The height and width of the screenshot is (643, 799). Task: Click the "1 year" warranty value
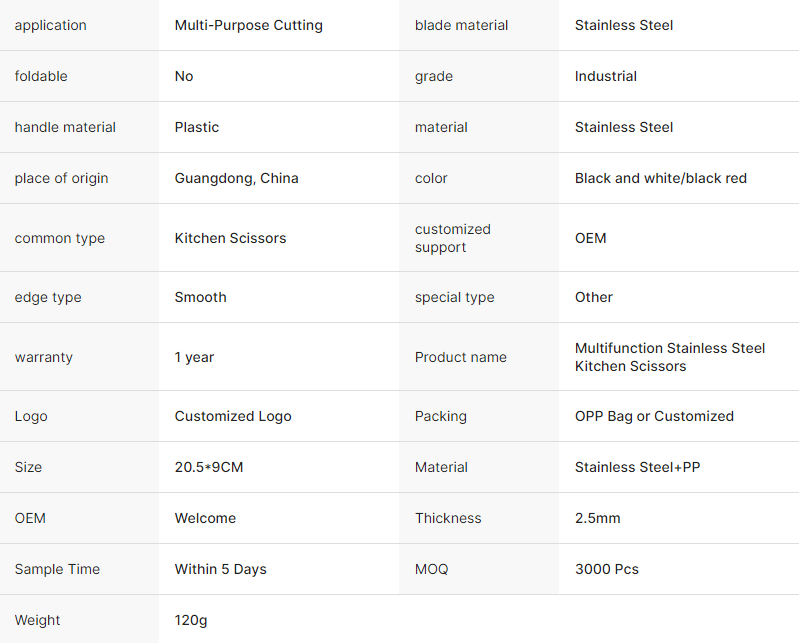[x=194, y=357]
